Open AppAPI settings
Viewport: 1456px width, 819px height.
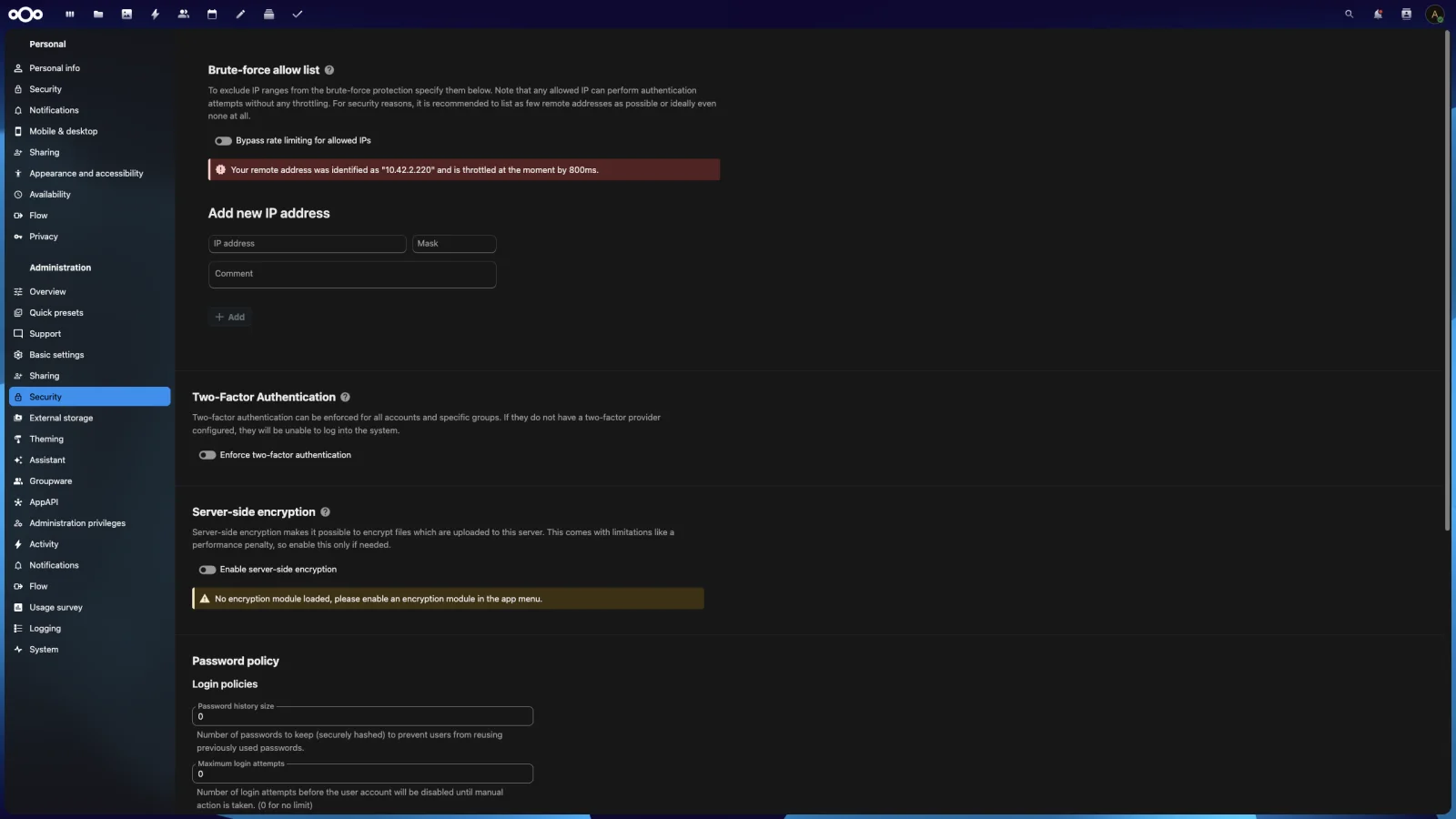(90, 502)
